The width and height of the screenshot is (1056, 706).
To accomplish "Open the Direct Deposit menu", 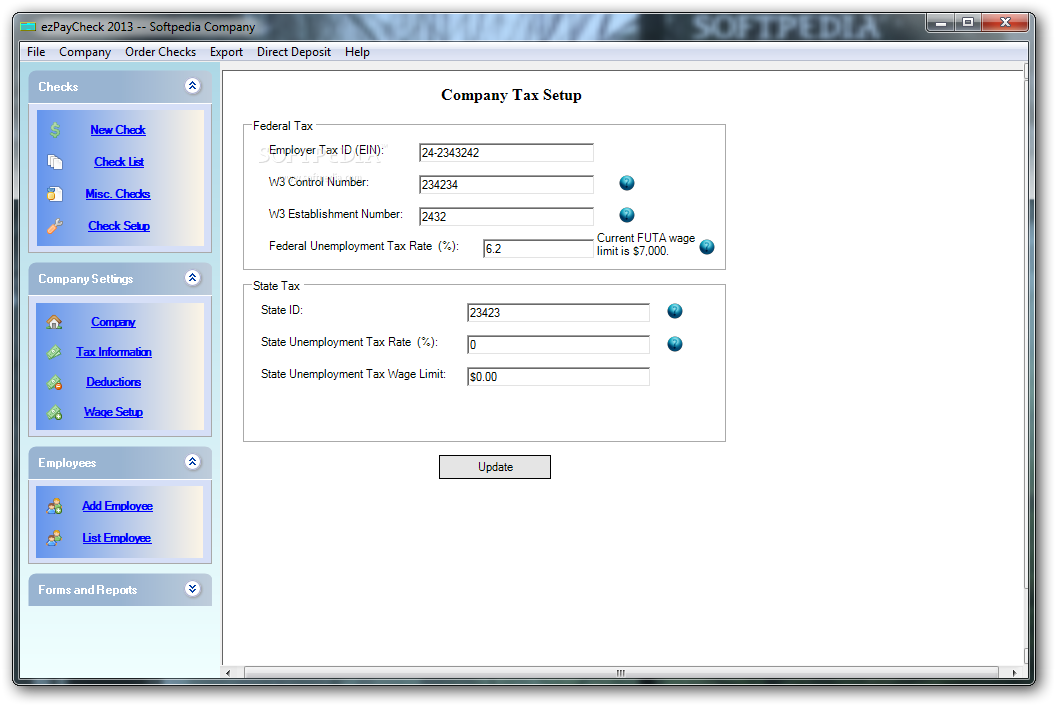I will tap(294, 52).
